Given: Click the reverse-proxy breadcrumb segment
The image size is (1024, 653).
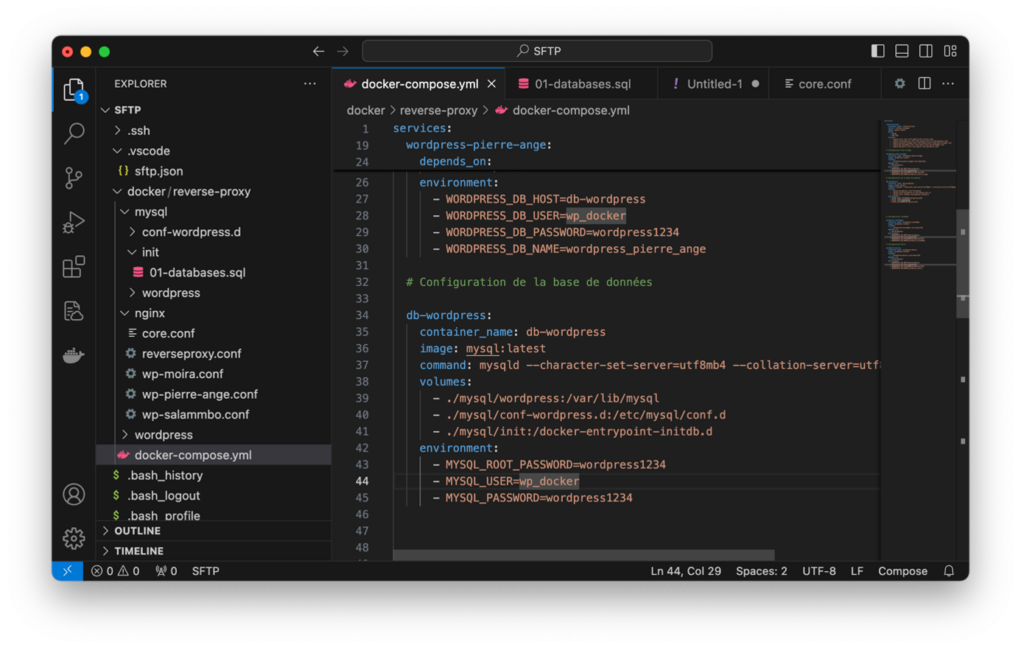Looking at the screenshot, I should [x=438, y=110].
